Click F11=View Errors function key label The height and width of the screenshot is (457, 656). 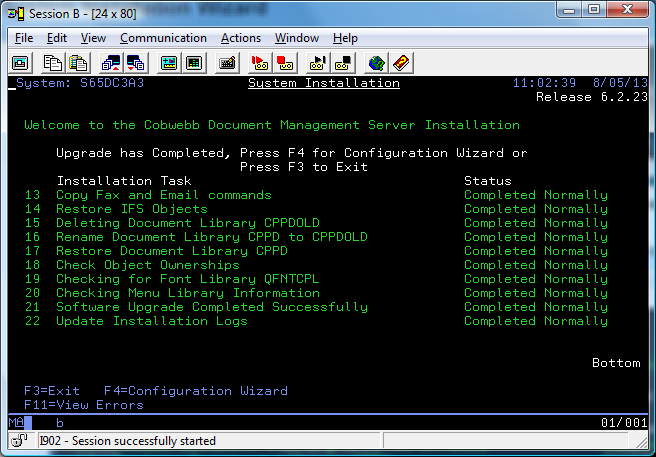tap(84, 405)
